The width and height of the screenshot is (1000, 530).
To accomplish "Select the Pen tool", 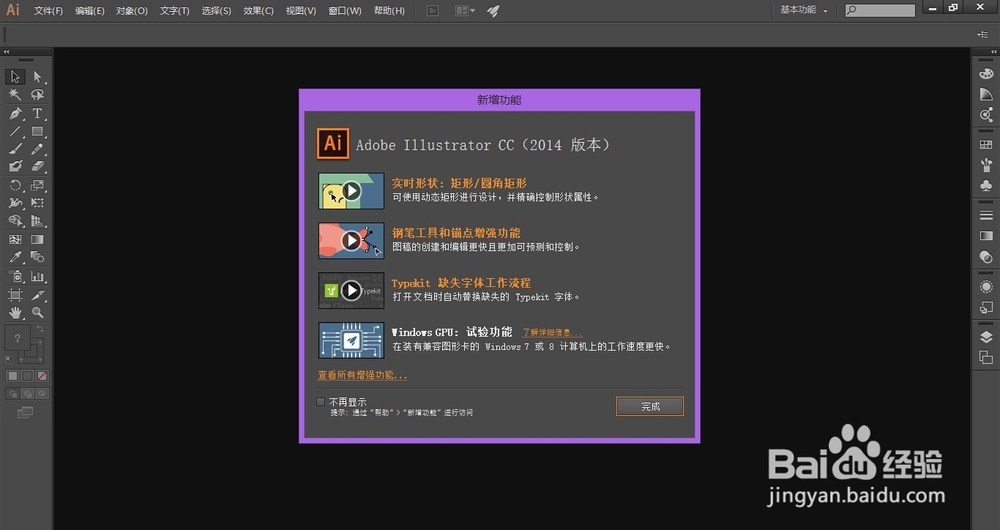I will [15, 113].
